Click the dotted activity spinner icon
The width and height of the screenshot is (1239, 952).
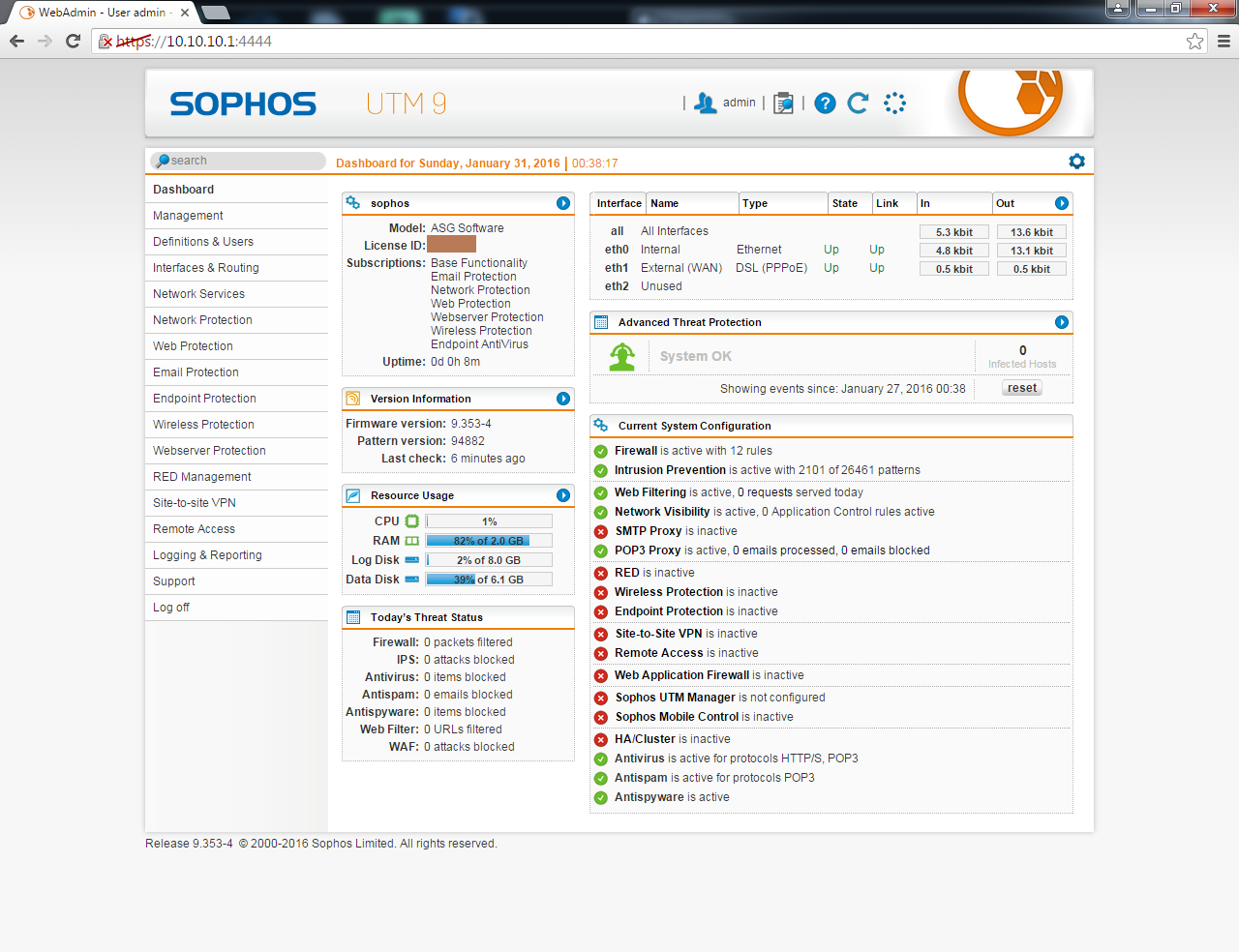[894, 104]
